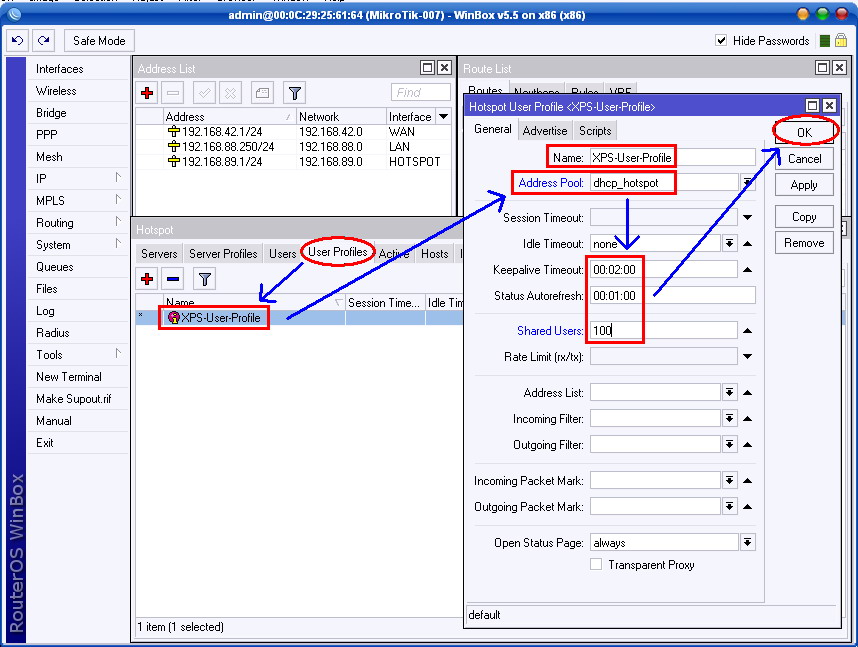Toggle Safe Mode
Viewport: 858px width, 647px height.
point(98,40)
